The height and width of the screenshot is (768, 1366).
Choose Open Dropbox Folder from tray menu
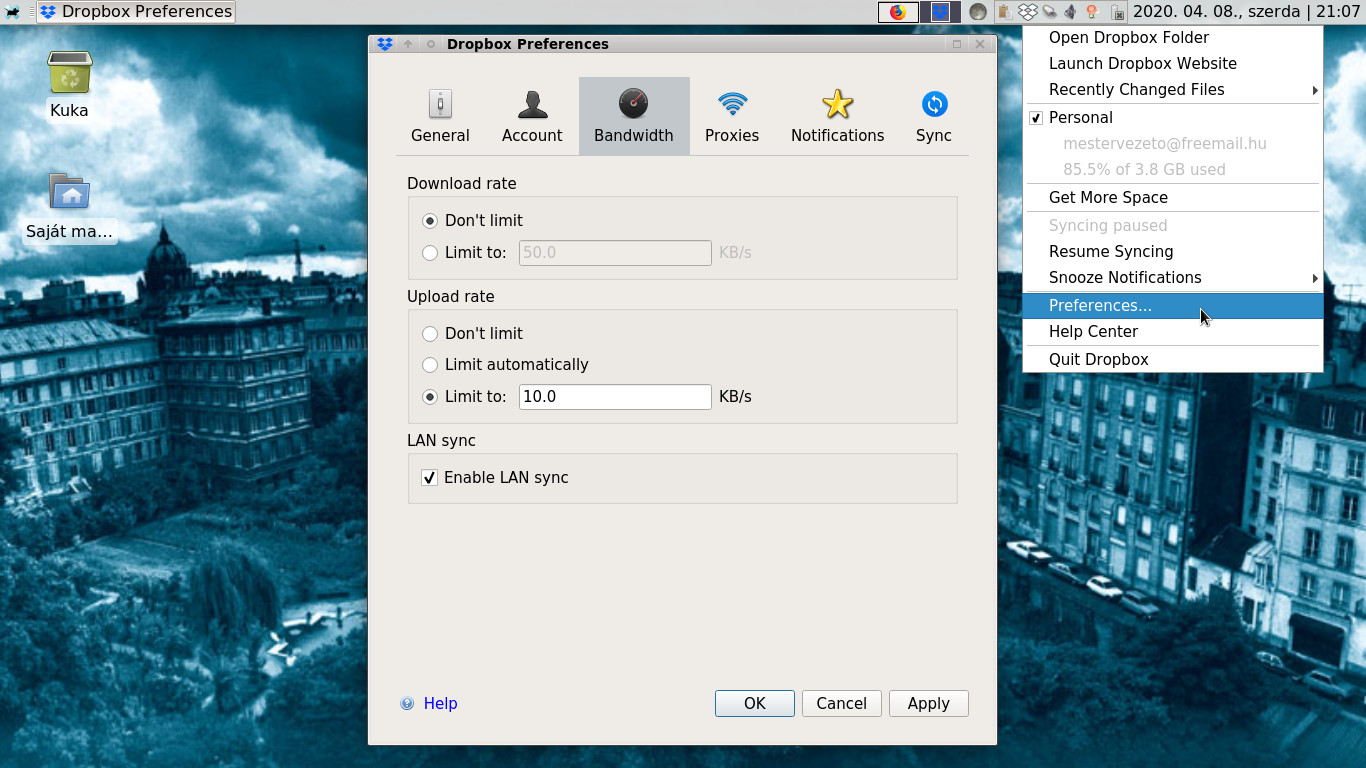pos(1173,38)
